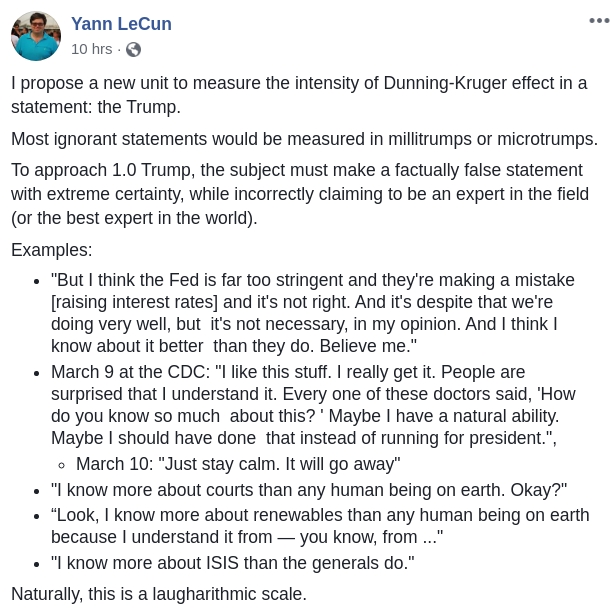This screenshot has width=612, height=610.
Task: Click the "Dunning-Kruger" words in the first line
Action: tap(445, 84)
